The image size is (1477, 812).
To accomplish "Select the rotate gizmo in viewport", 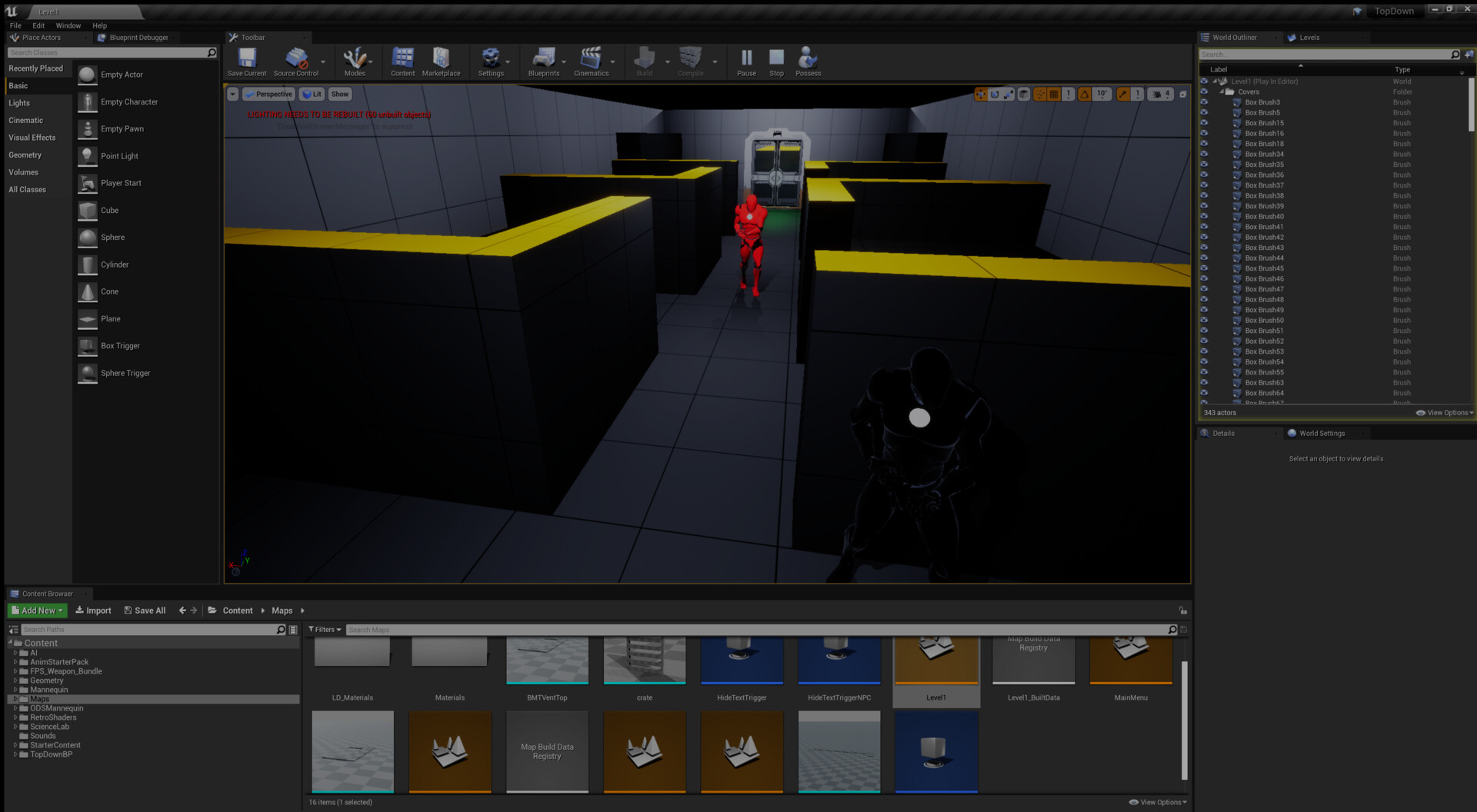I will click(995, 94).
